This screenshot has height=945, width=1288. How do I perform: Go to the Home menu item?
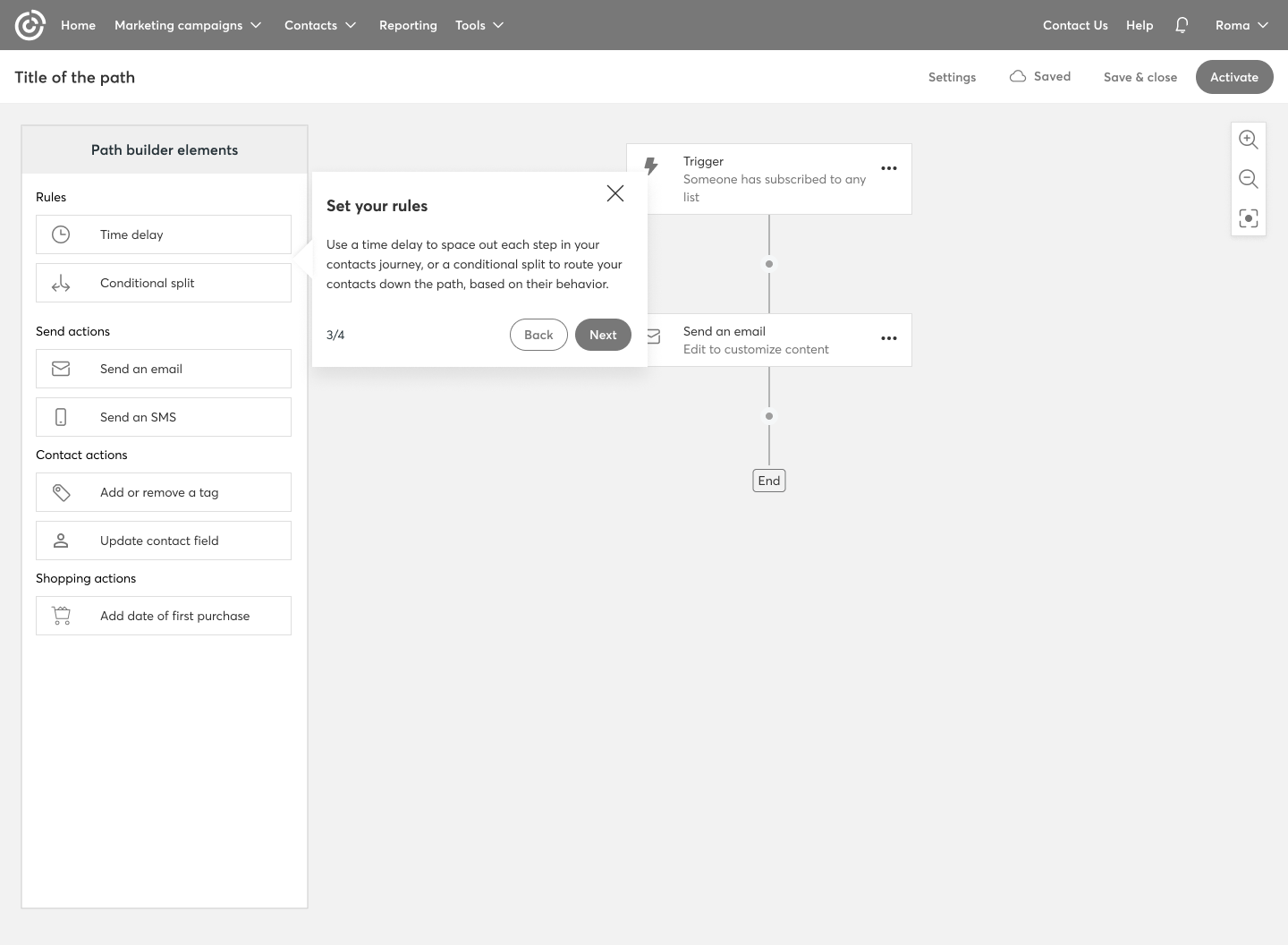(x=78, y=25)
